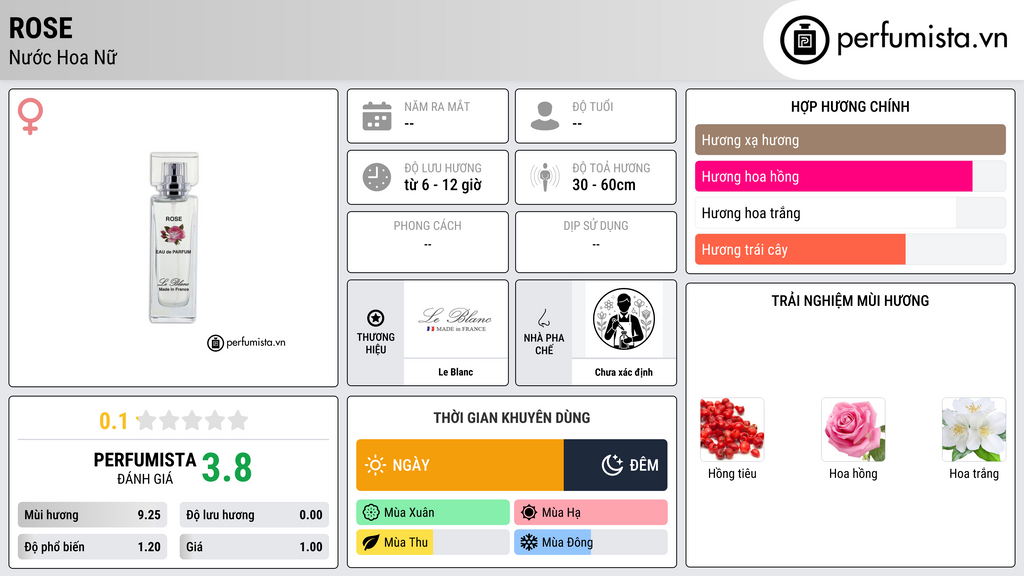Click the perfumista.vn bottle logo icon
This screenshot has height=576, width=1024.
[x=804, y=40]
